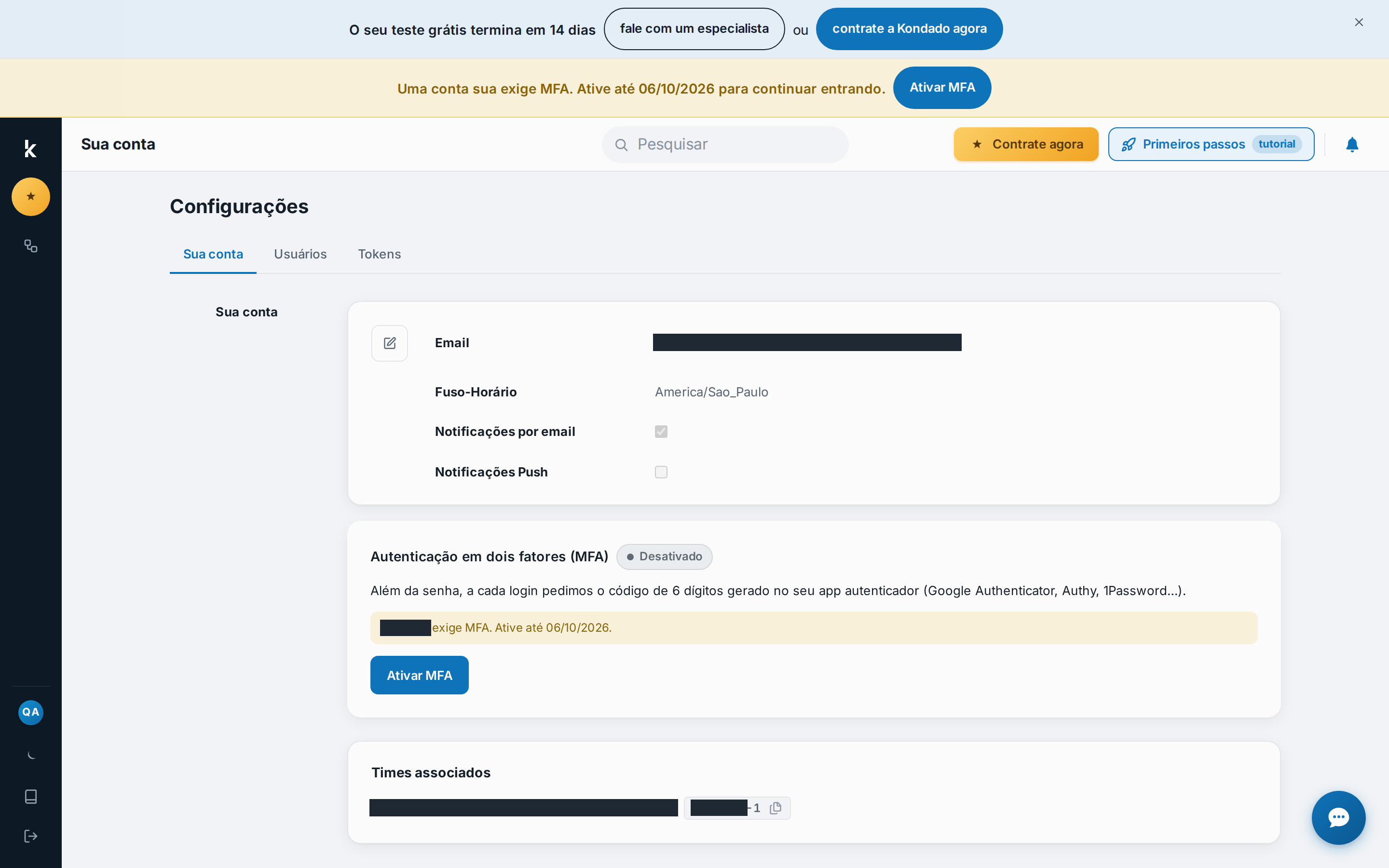Click the Desativado status badge
Image resolution: width=1389 pixels, height=868 pixels.
coord(664,556)
